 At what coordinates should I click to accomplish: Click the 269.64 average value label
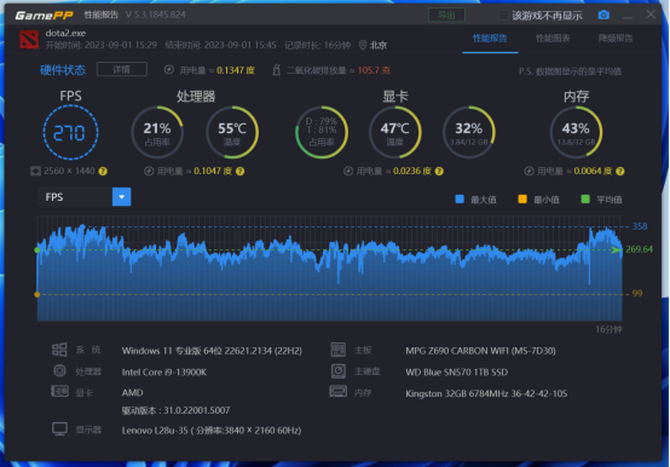pyautogui.click(x=639, y=249)
